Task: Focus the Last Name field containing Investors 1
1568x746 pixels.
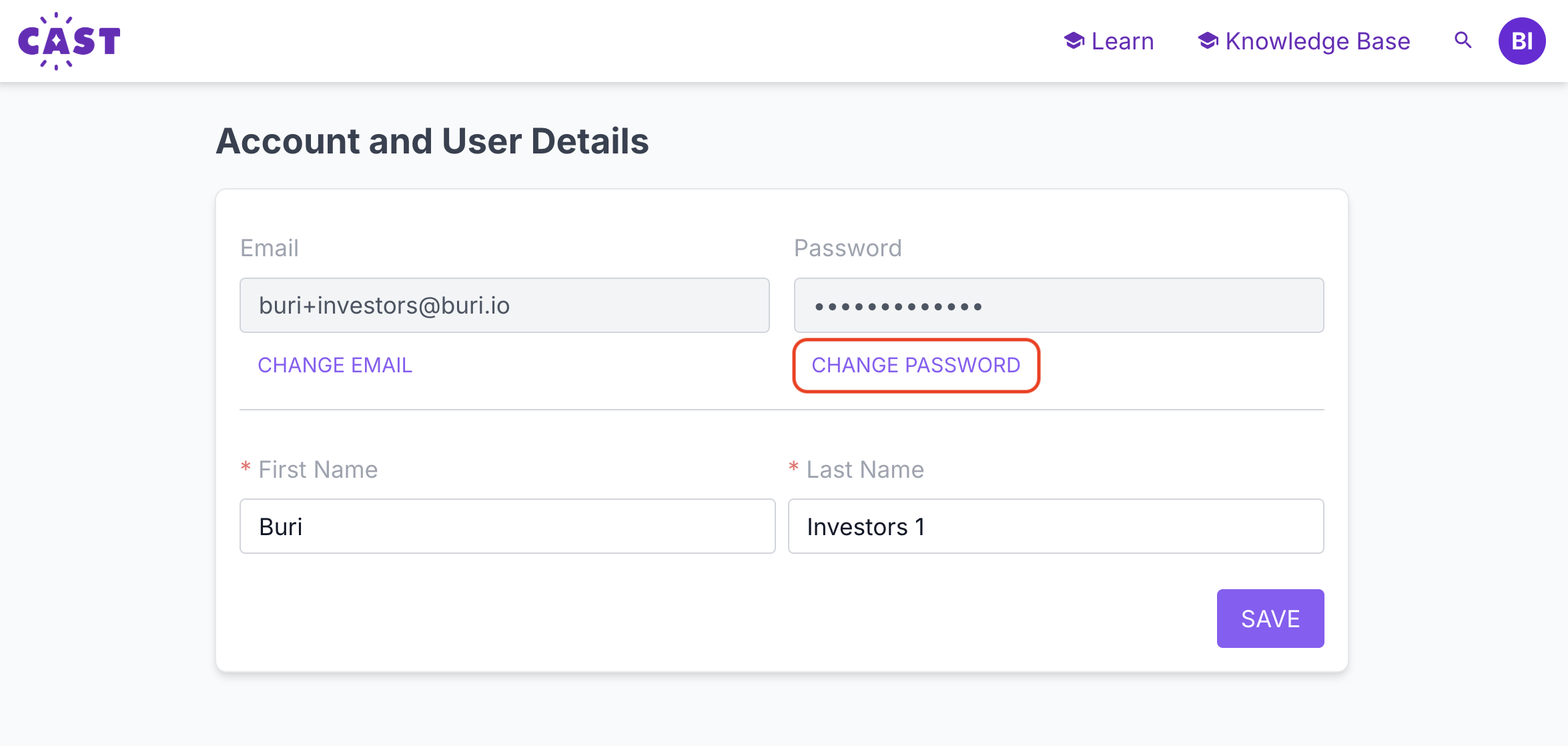Action: click(x=1056, y=526)
